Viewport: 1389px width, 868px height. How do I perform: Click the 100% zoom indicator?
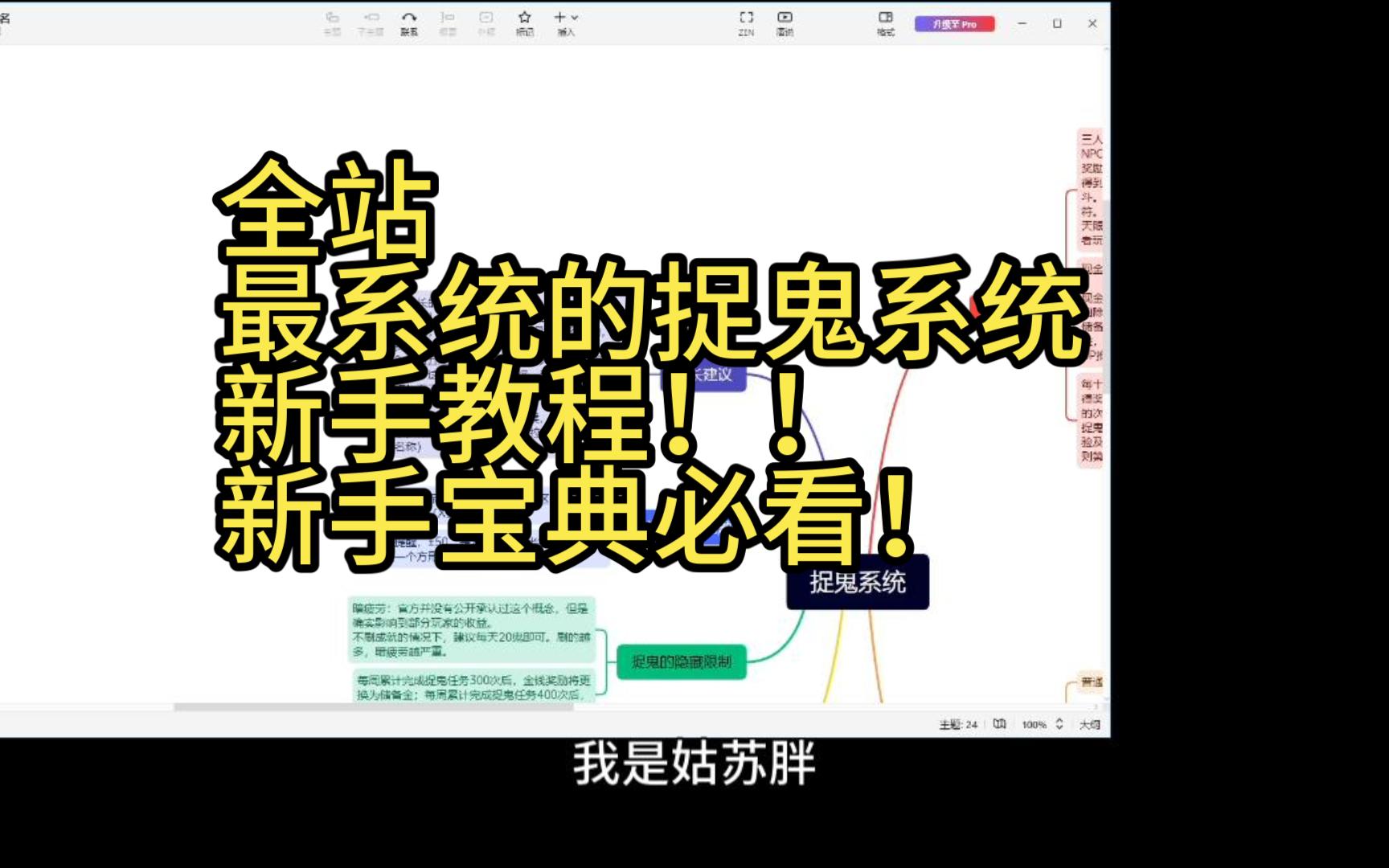[1034, 725]
